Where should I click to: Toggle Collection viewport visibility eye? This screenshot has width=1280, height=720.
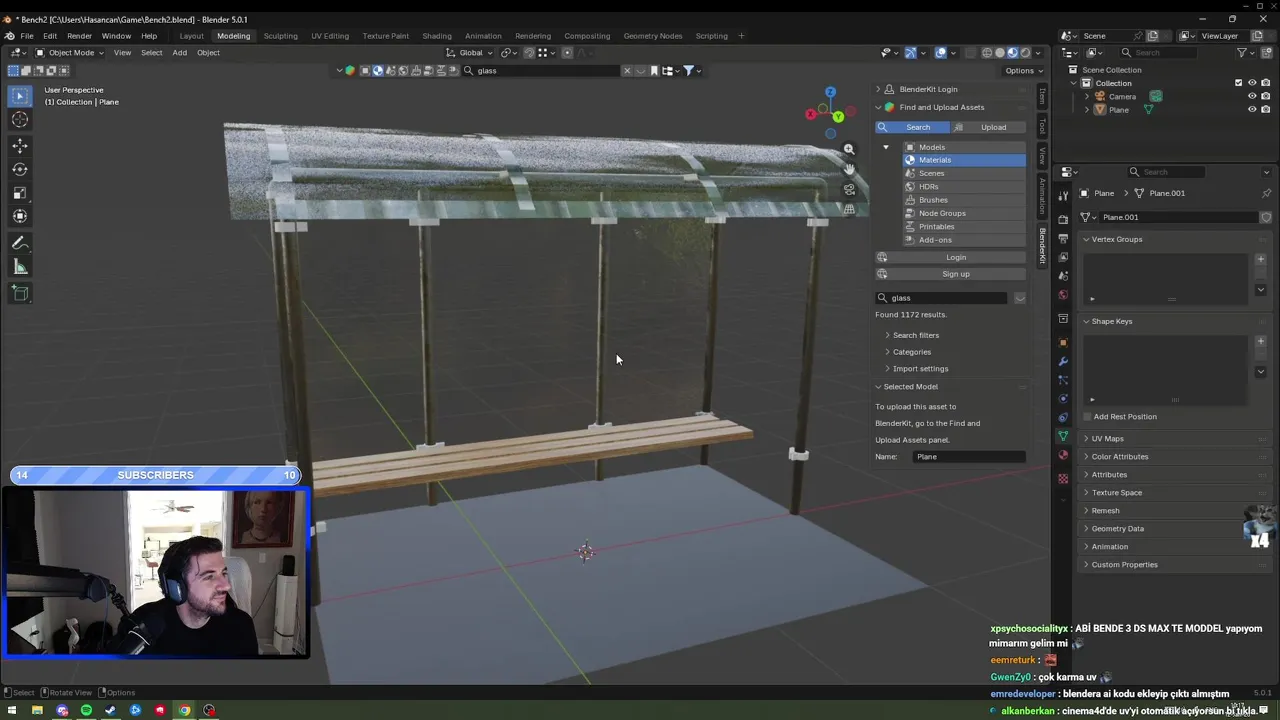(x=1252, y=83)
